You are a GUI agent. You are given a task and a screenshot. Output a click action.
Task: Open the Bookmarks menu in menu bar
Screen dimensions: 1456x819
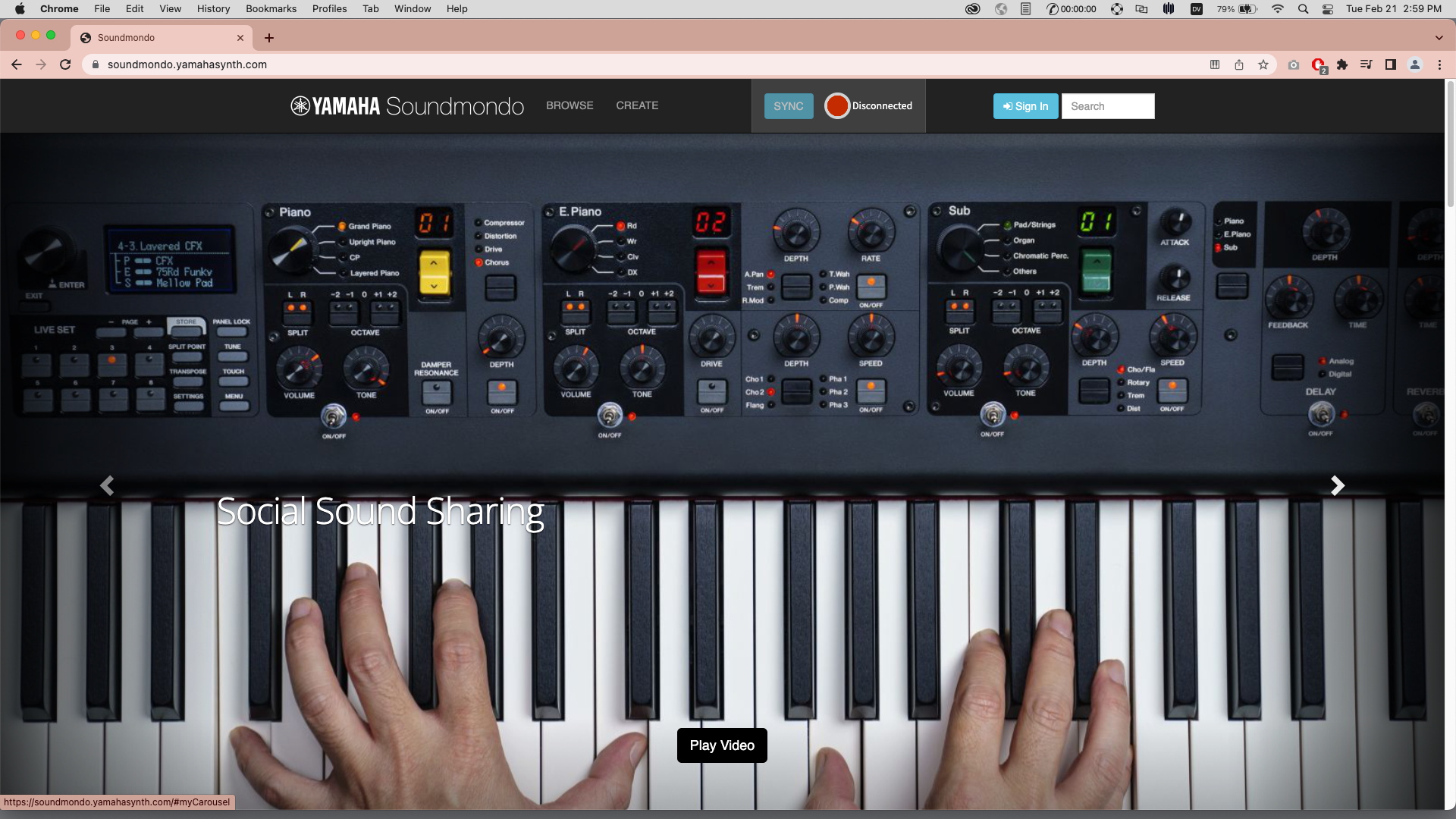(271, 8)
